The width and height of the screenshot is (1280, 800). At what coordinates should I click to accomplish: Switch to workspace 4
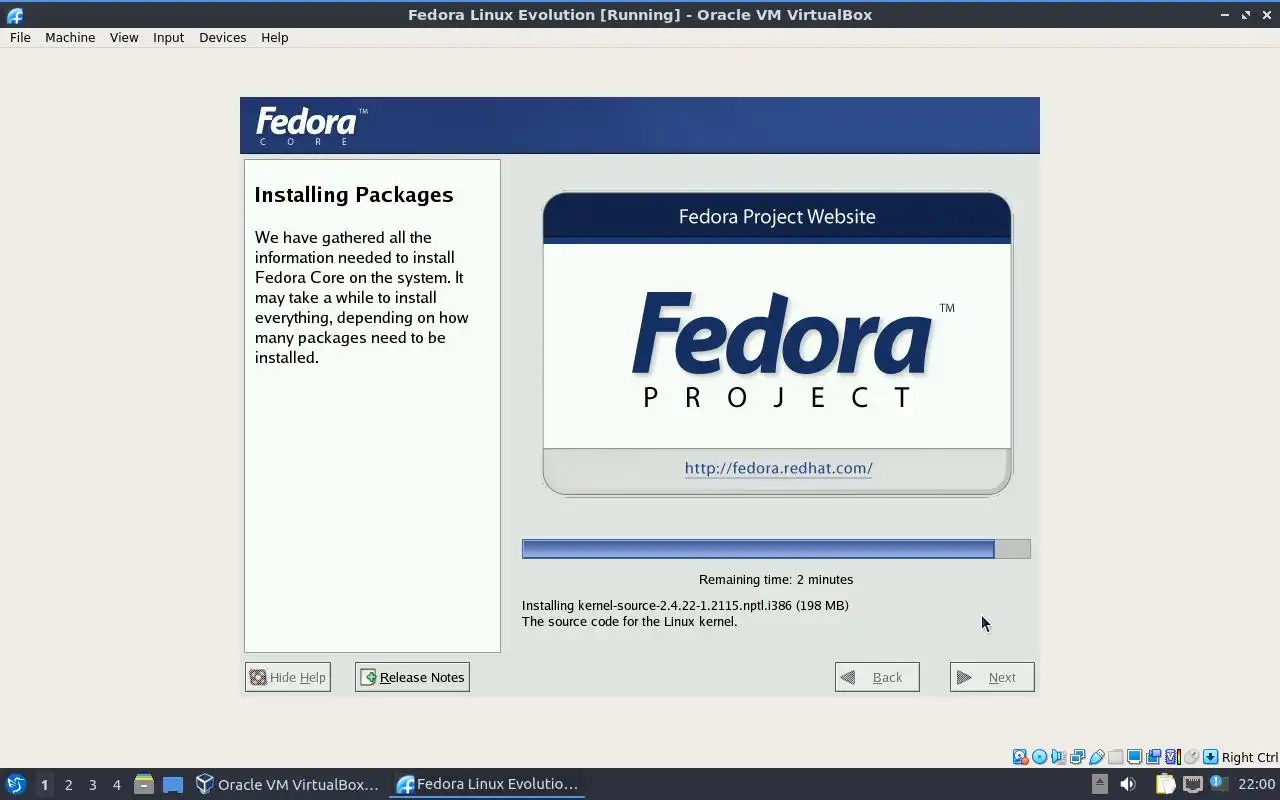[x=116, y=784]
